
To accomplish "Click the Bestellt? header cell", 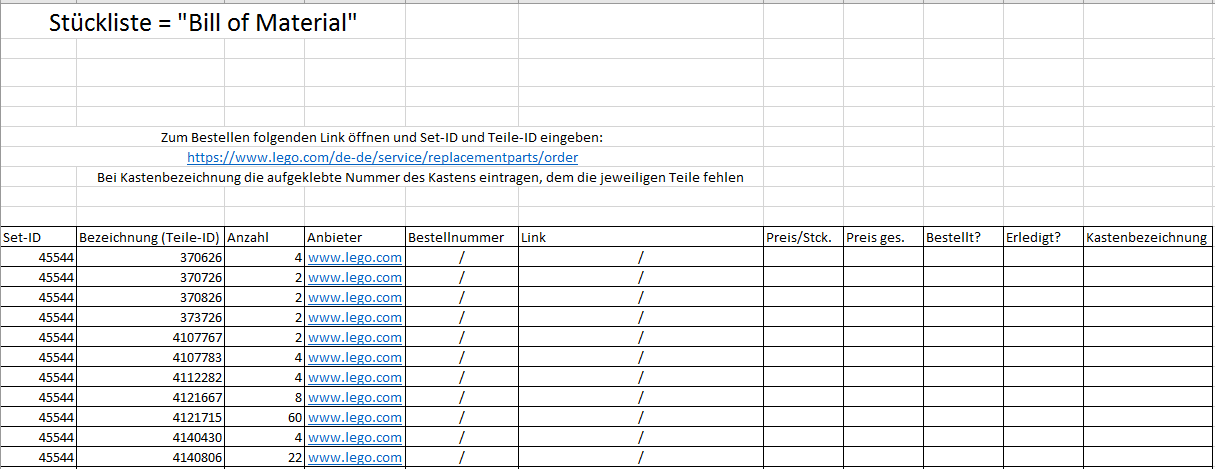I will point(962,237).
